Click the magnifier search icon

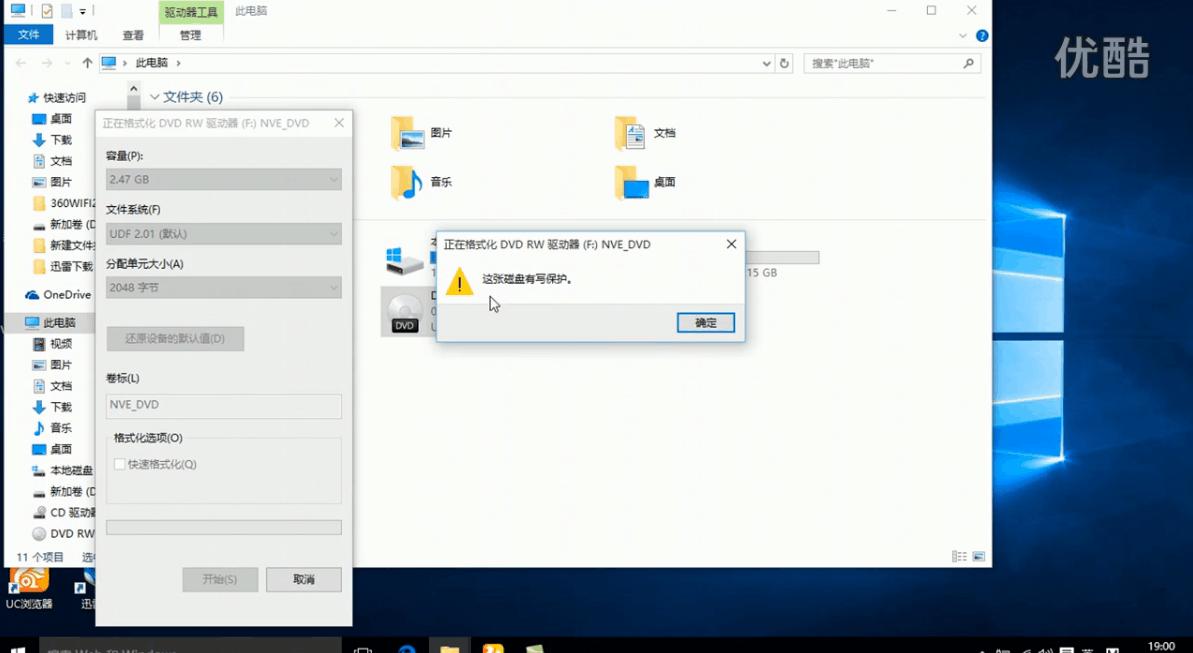pos(969,63)
